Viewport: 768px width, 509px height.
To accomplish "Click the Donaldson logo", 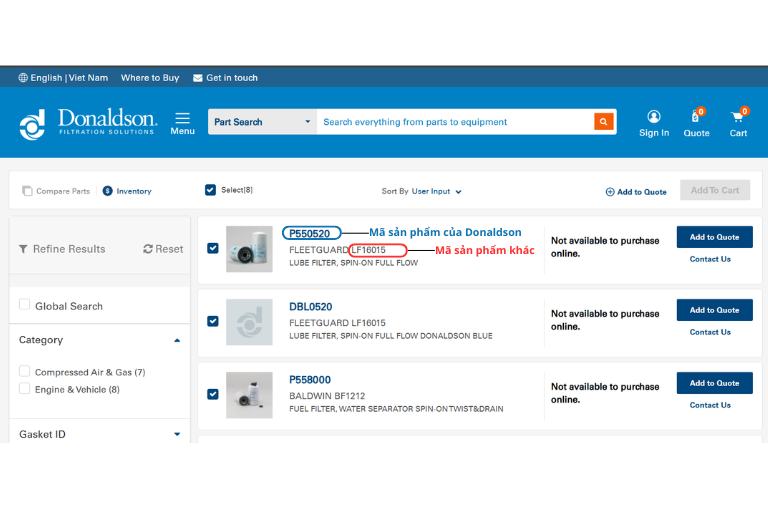I will tap(88, 123).
